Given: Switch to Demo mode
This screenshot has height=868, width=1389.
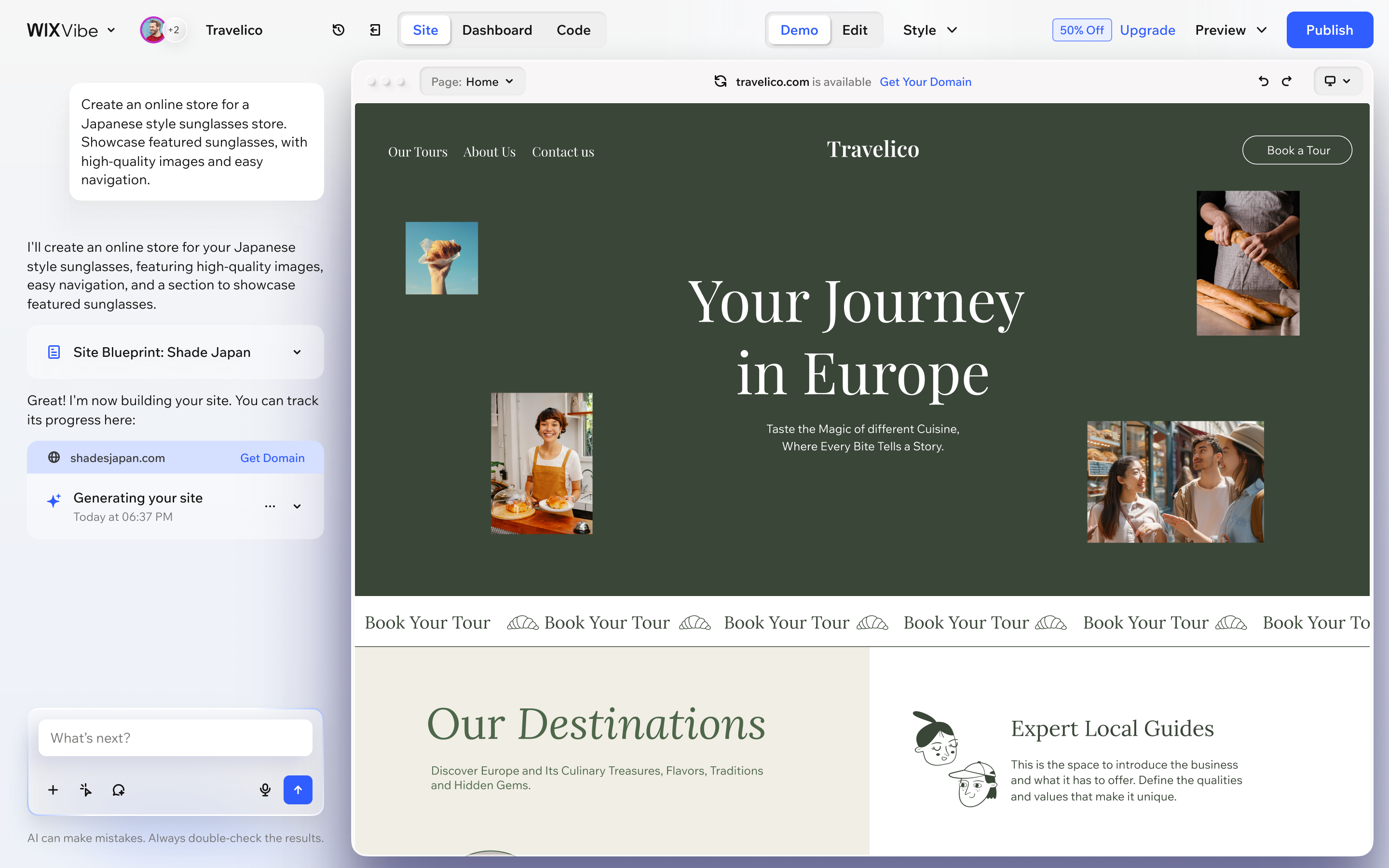Looking at the screenshot, I should 799,30.
